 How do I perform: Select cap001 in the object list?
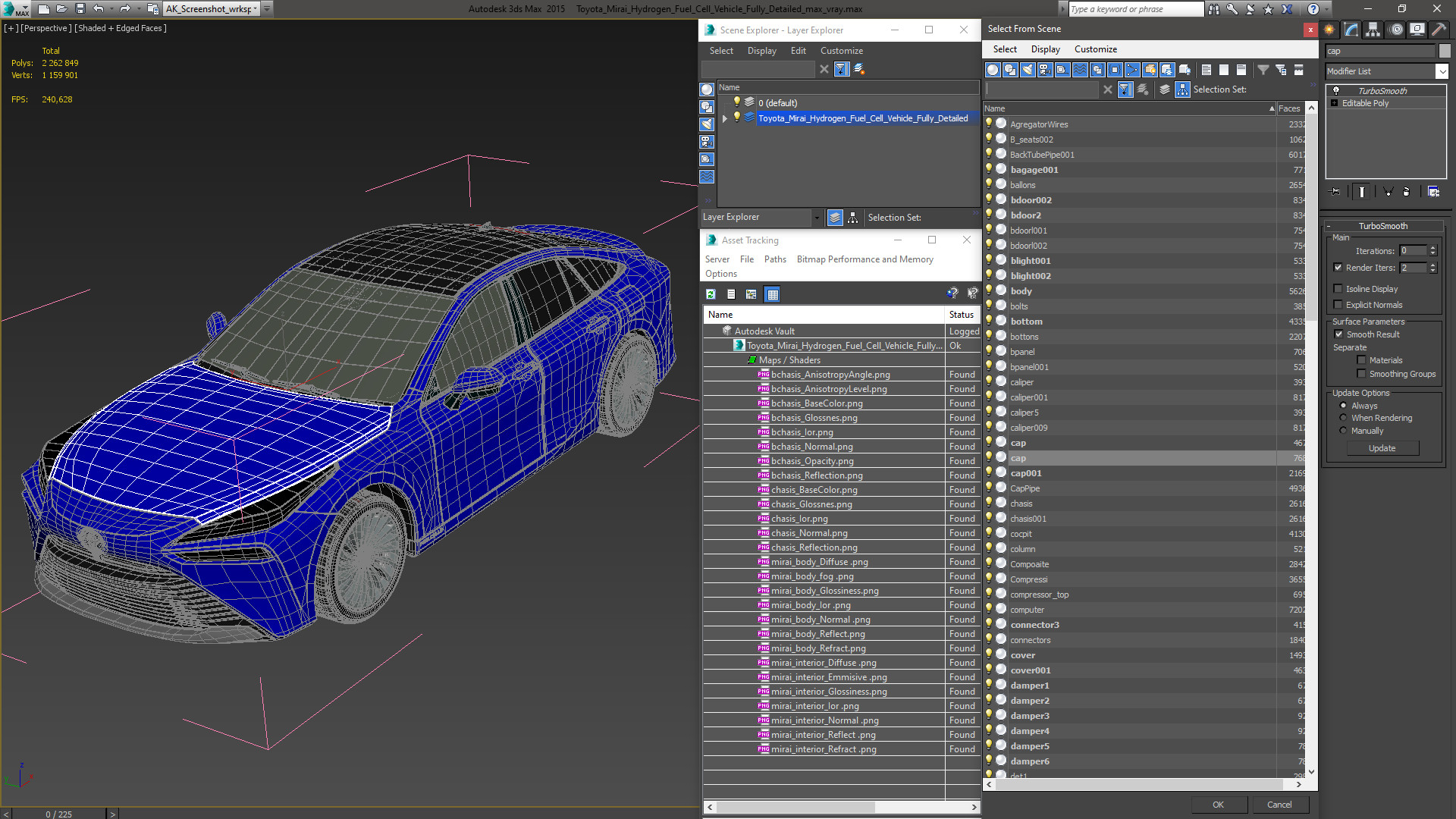[1025, 473]
